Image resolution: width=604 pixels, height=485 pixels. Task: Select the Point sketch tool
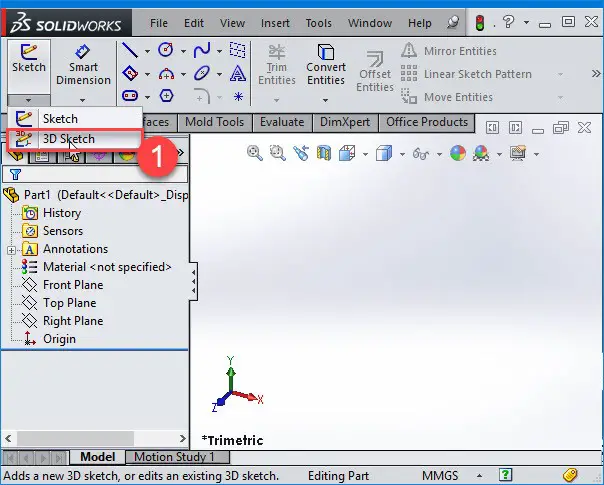click(238, 96)
